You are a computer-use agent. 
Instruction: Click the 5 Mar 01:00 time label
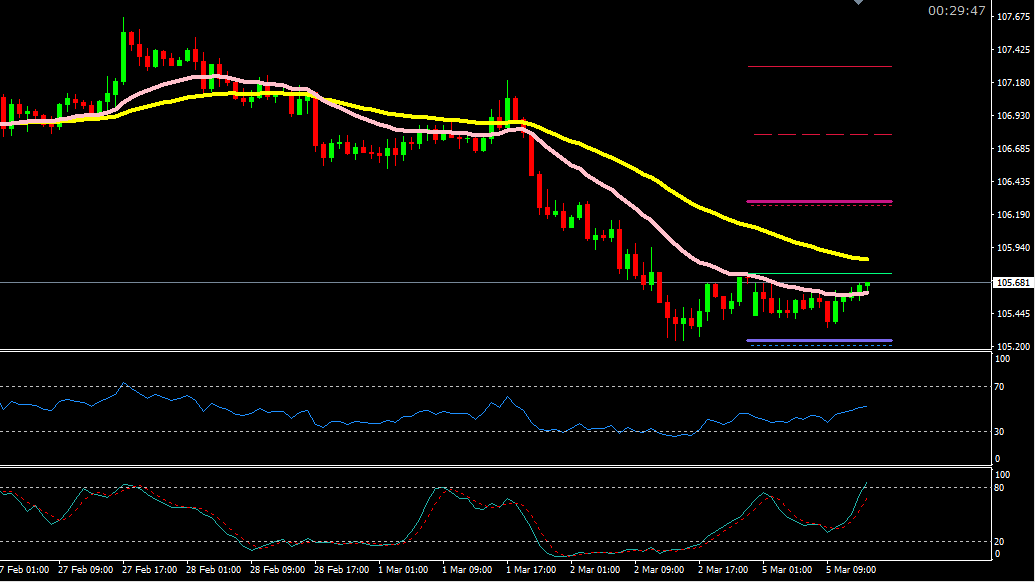pyautogui.click(x=788, y=569)
